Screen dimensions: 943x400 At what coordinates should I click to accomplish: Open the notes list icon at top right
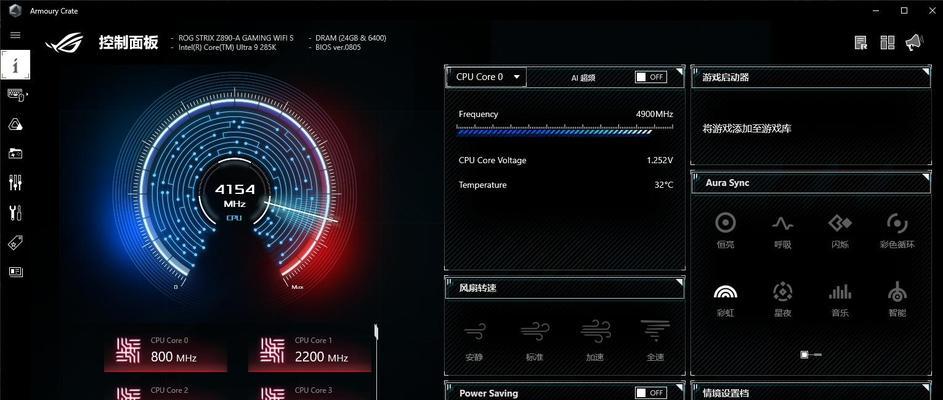pos(861,43)
